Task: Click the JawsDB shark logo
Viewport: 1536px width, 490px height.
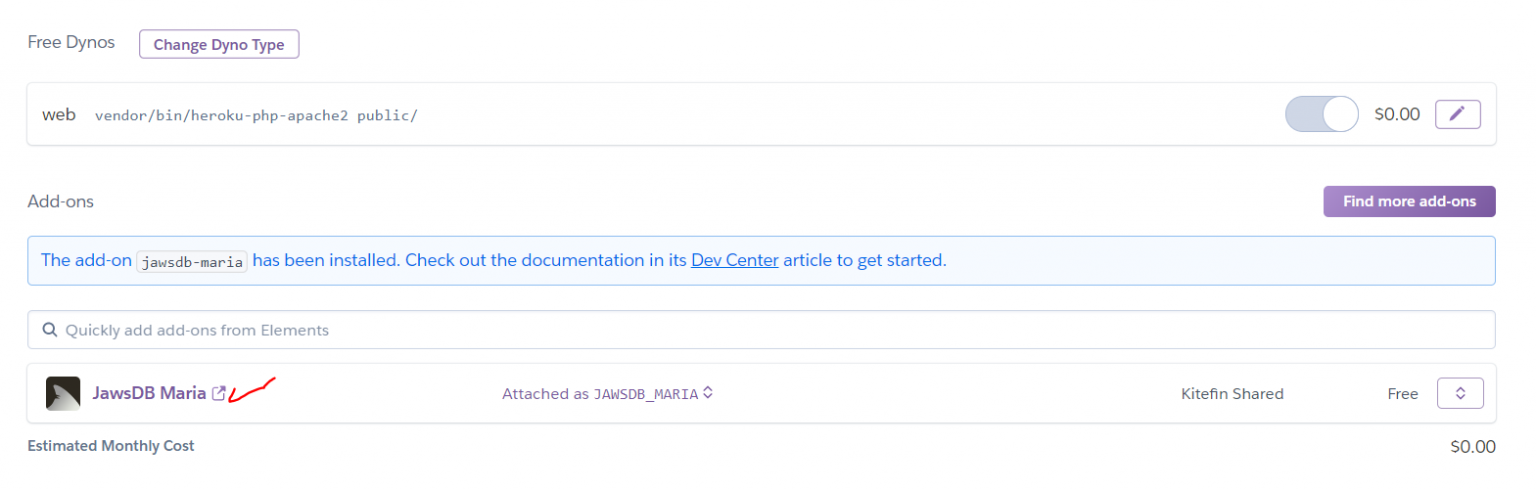Action: [63, 394]
